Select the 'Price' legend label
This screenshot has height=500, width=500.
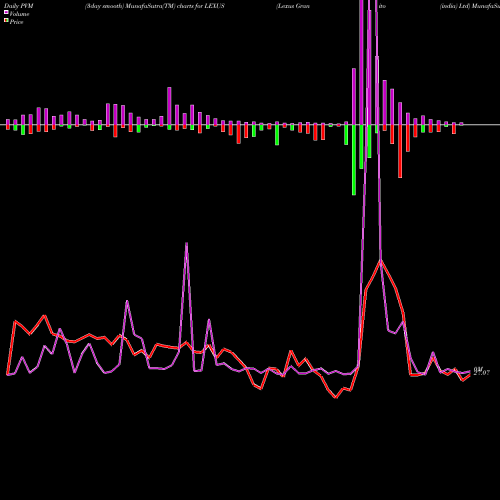point(16,22)
